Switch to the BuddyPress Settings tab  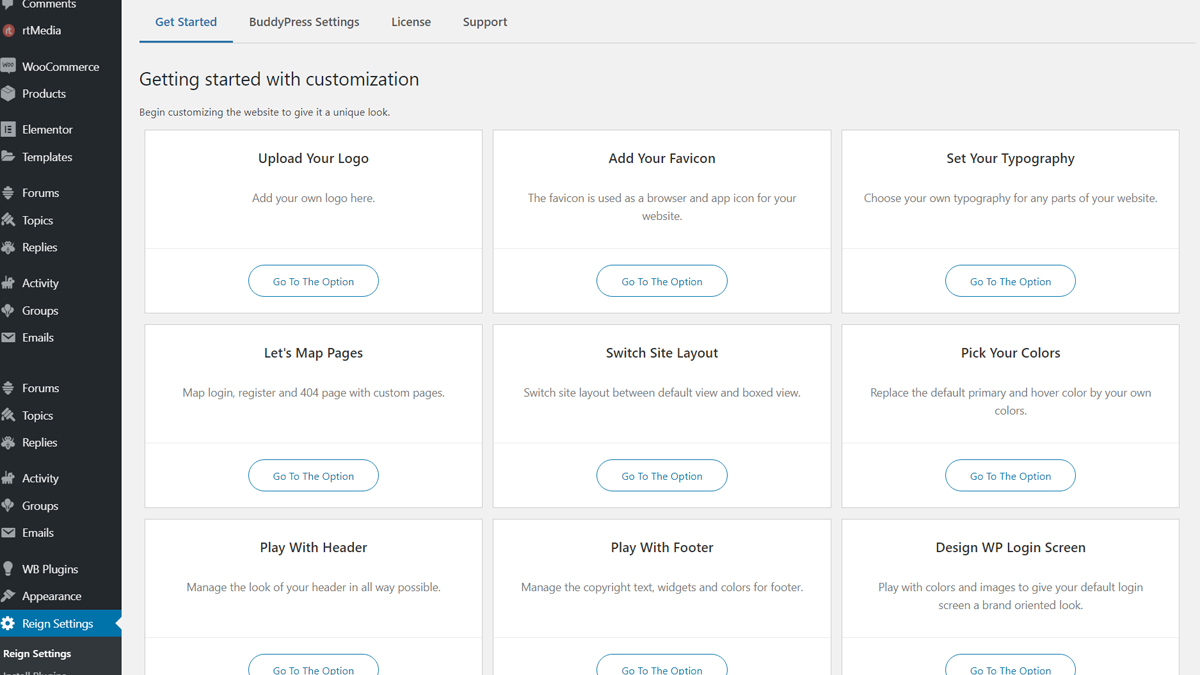304,22
